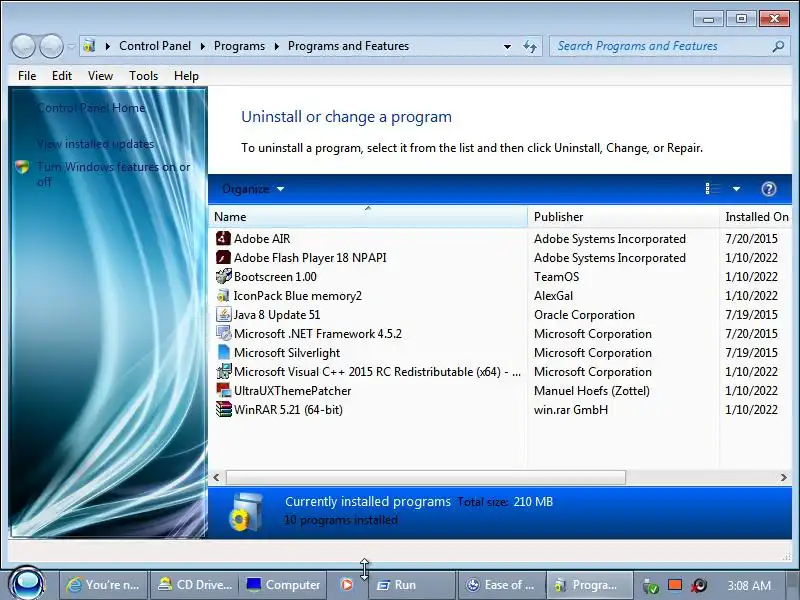Click the shield icon beside Windows features
800x600 pixels.
coord(22,167)
